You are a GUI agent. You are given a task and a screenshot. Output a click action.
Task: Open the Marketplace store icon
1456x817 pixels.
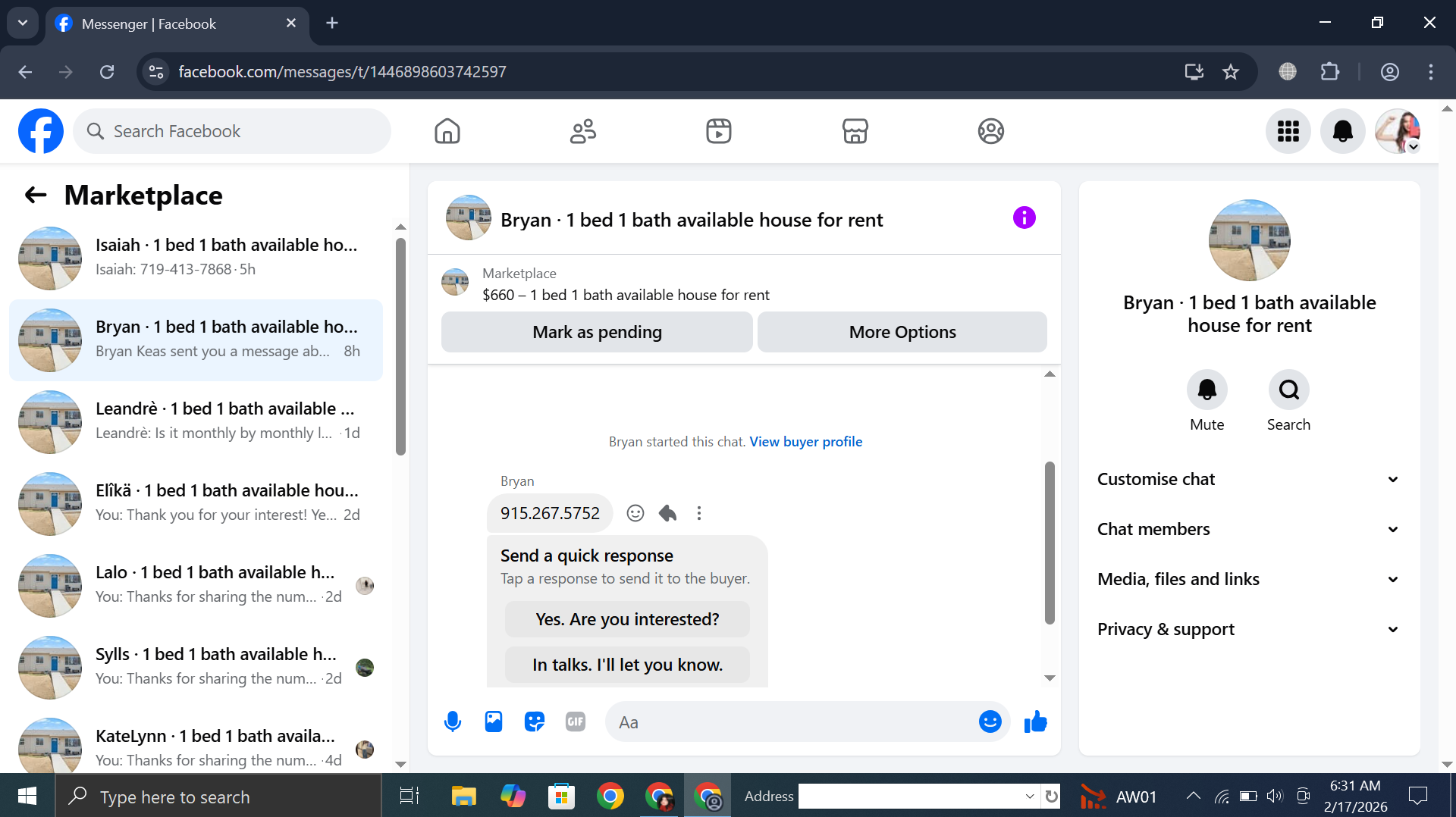coord(855,131)
